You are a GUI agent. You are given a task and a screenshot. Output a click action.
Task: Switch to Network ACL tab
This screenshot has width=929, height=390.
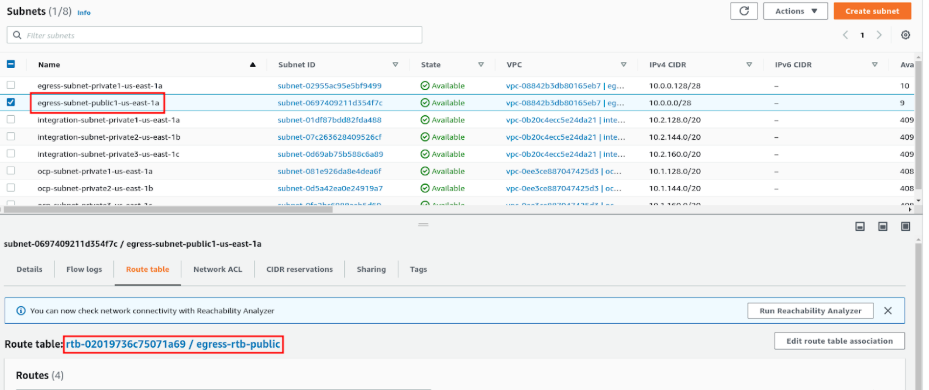[217, 269]
